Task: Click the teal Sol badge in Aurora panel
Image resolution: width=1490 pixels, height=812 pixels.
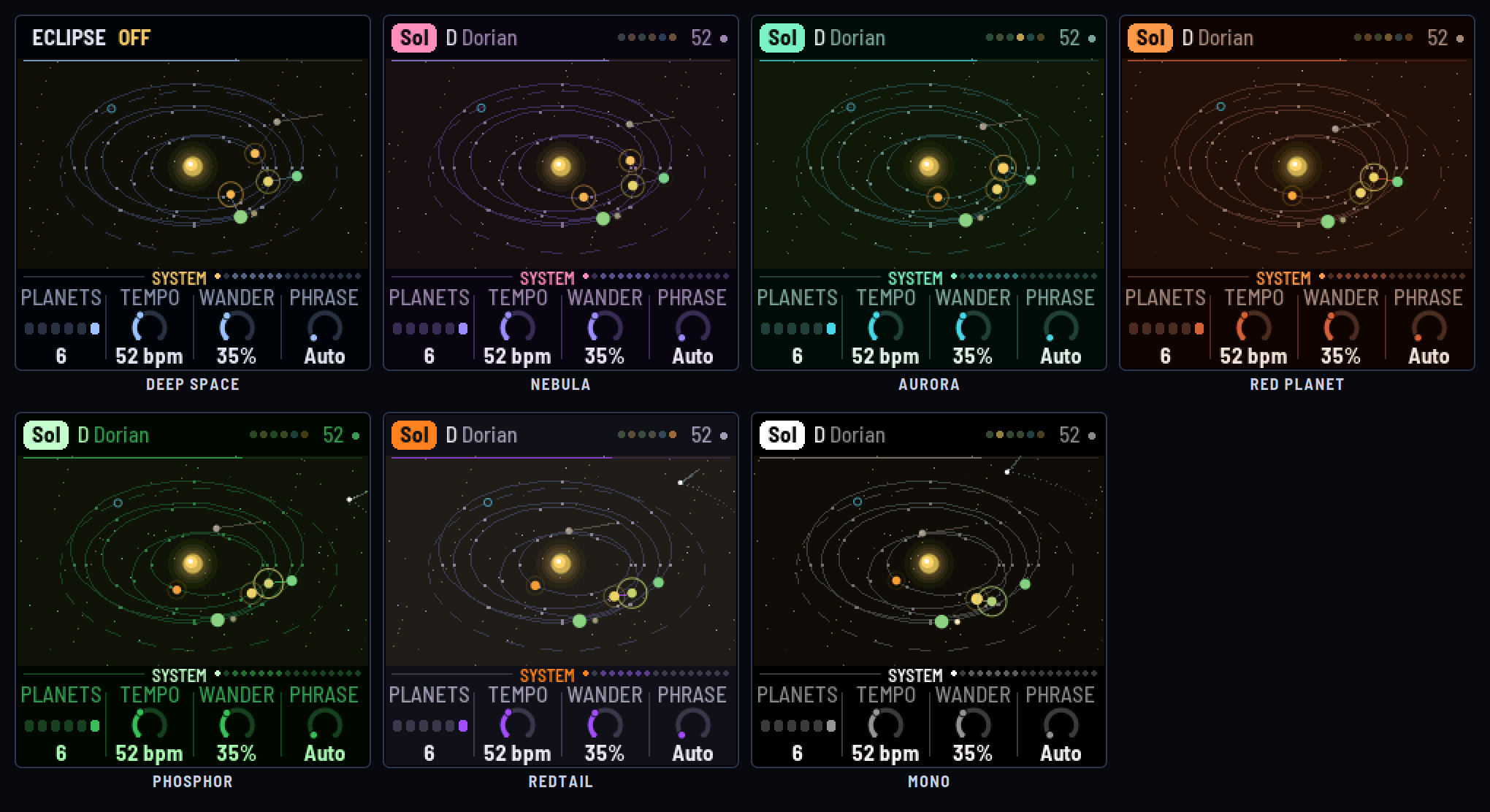Action: coord(782,37)
